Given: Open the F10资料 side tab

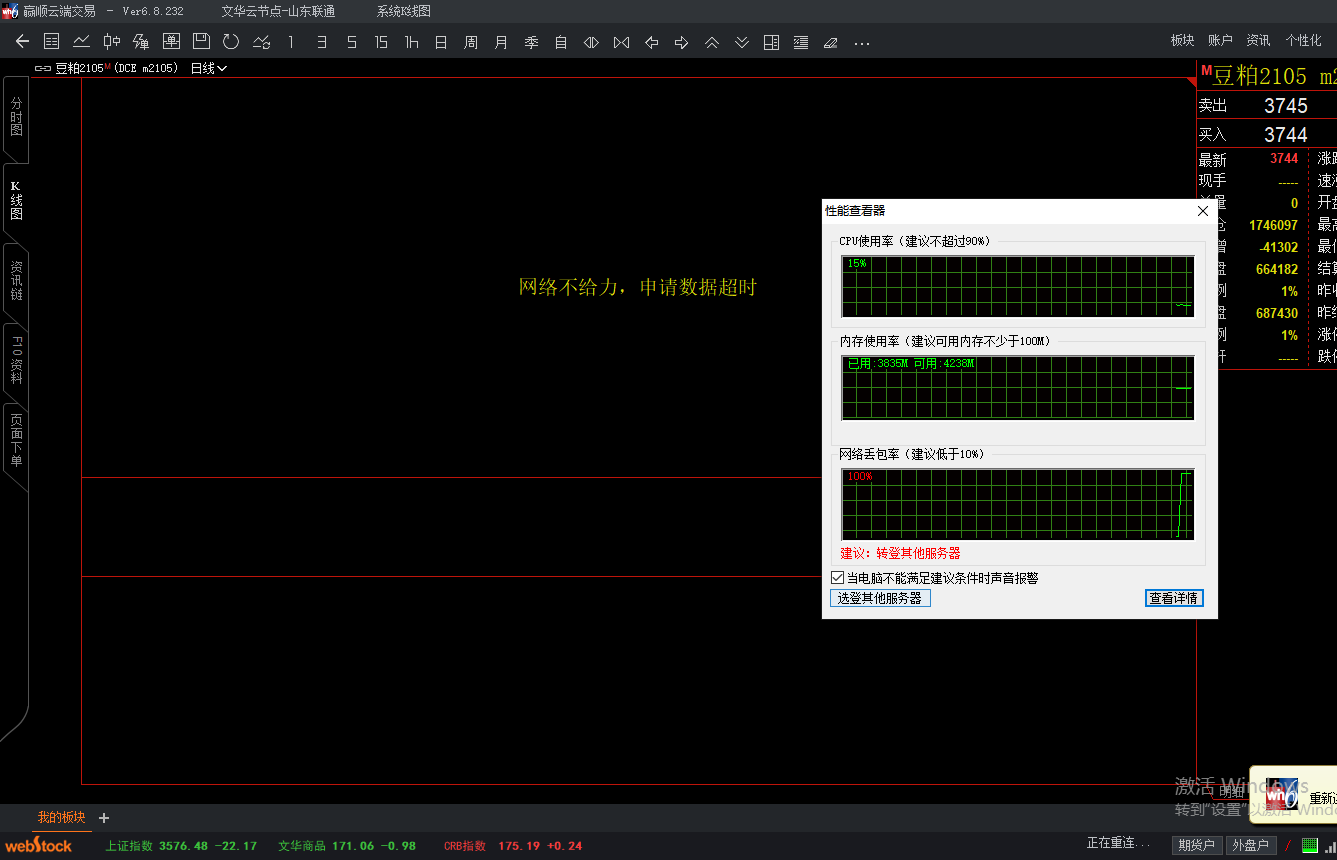Looking at the screenshot, I should click(x=16, y=360).
